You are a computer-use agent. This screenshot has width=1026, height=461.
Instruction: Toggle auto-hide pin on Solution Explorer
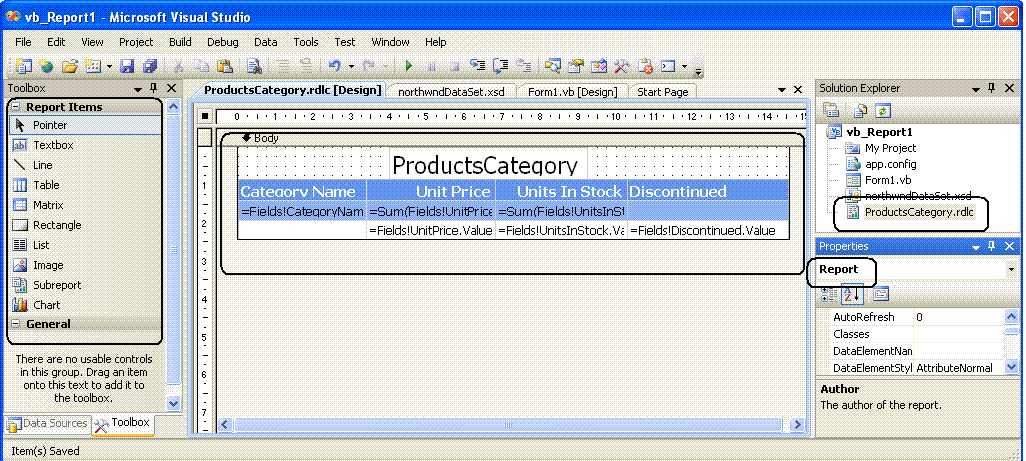(993, 88)
